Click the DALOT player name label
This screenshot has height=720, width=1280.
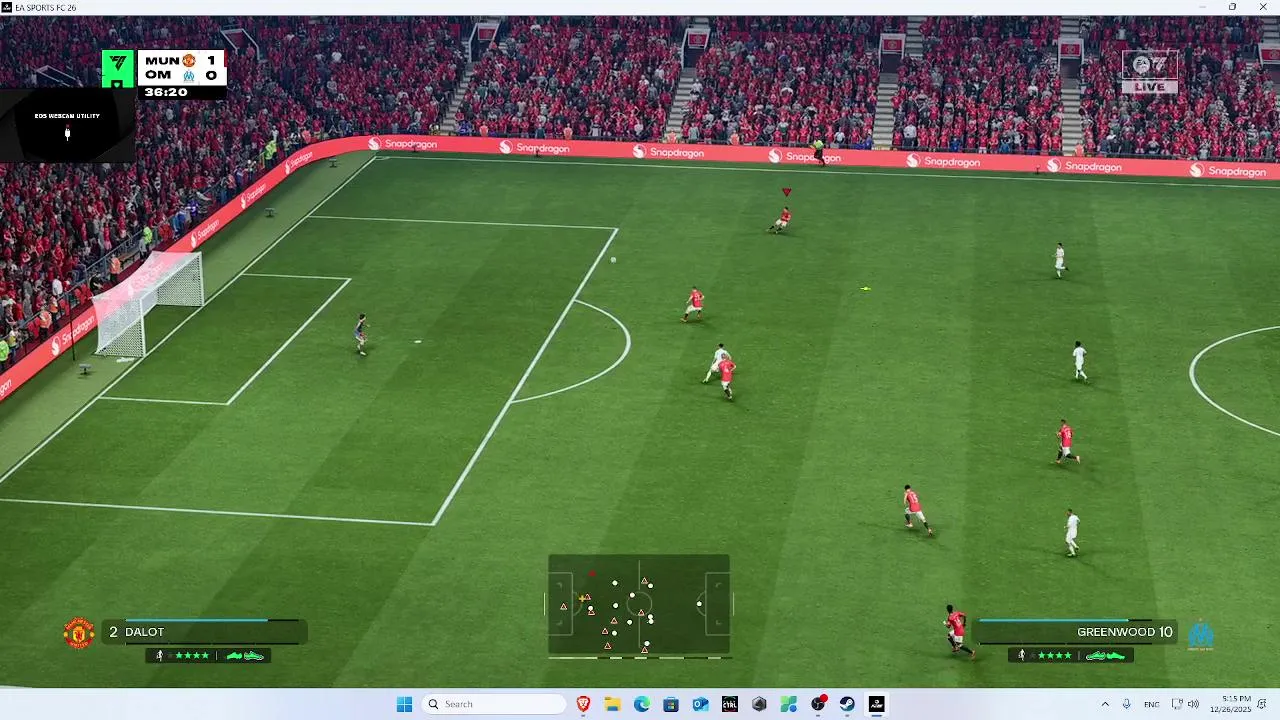(144, 632)
